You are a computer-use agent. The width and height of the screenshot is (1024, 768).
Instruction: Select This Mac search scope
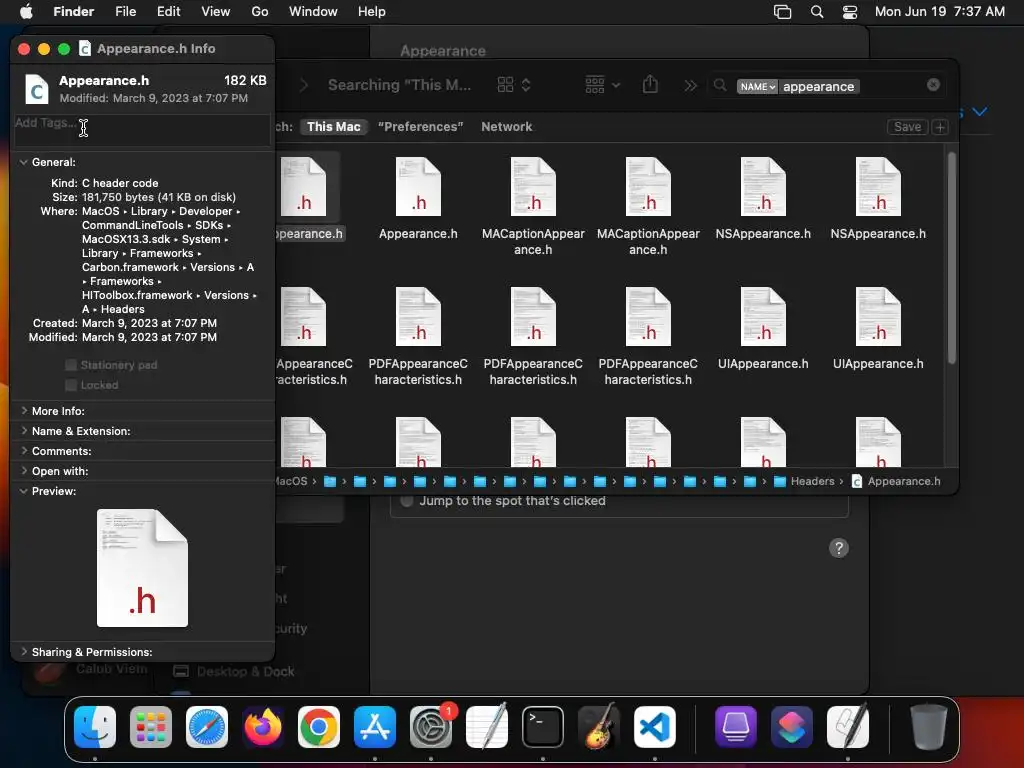pyautogui.click(x=334, y=127)
